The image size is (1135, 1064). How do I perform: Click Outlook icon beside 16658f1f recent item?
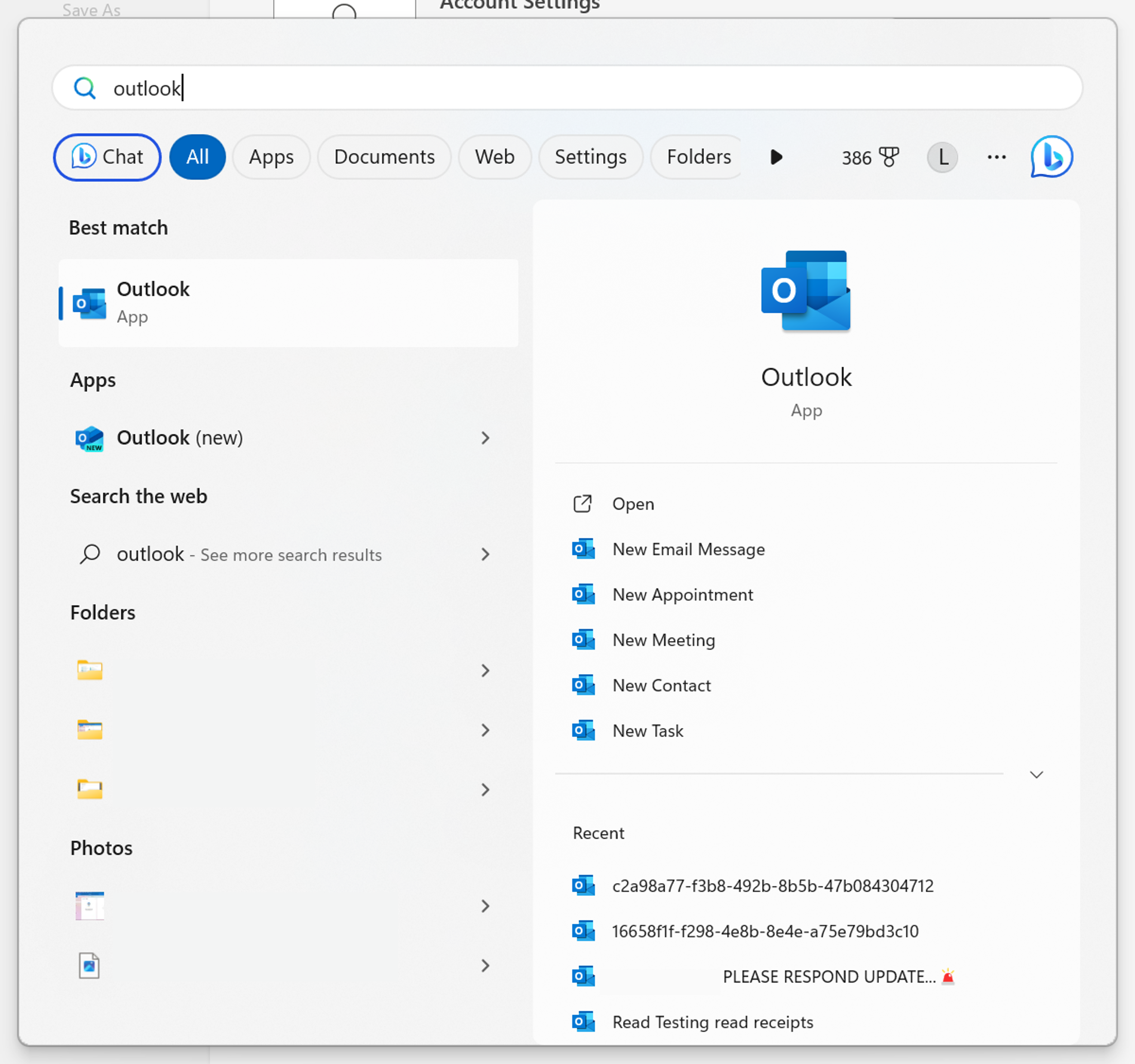pos(583,932)
